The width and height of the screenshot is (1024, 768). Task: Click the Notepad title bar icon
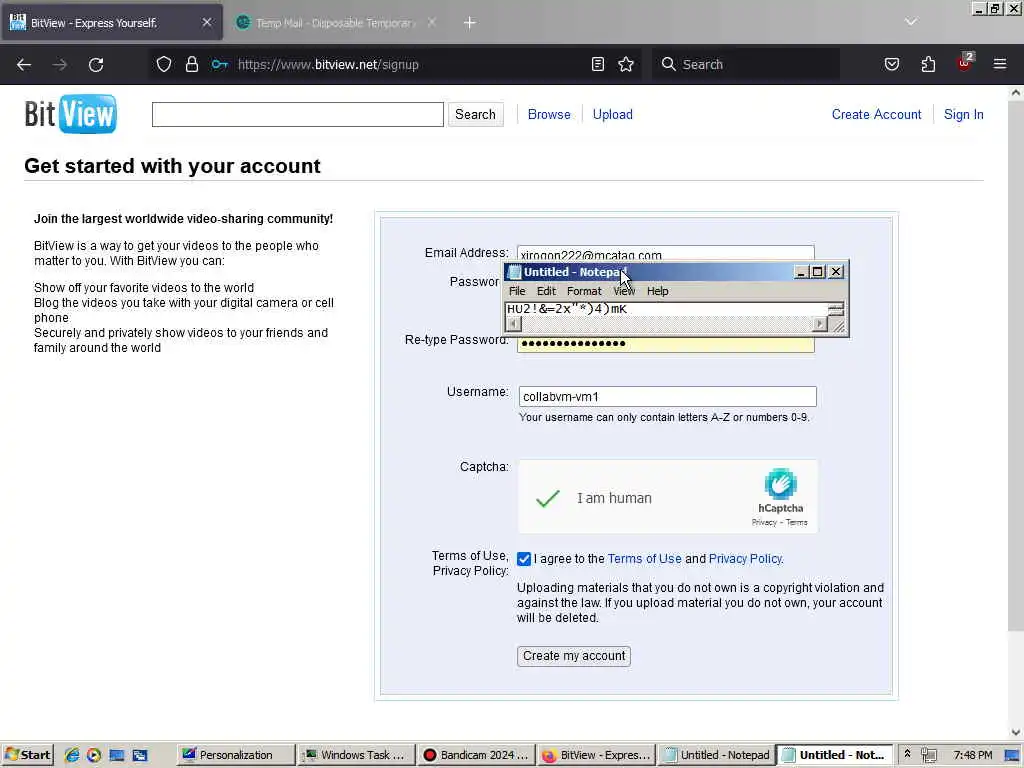click(x=515, y=272)
